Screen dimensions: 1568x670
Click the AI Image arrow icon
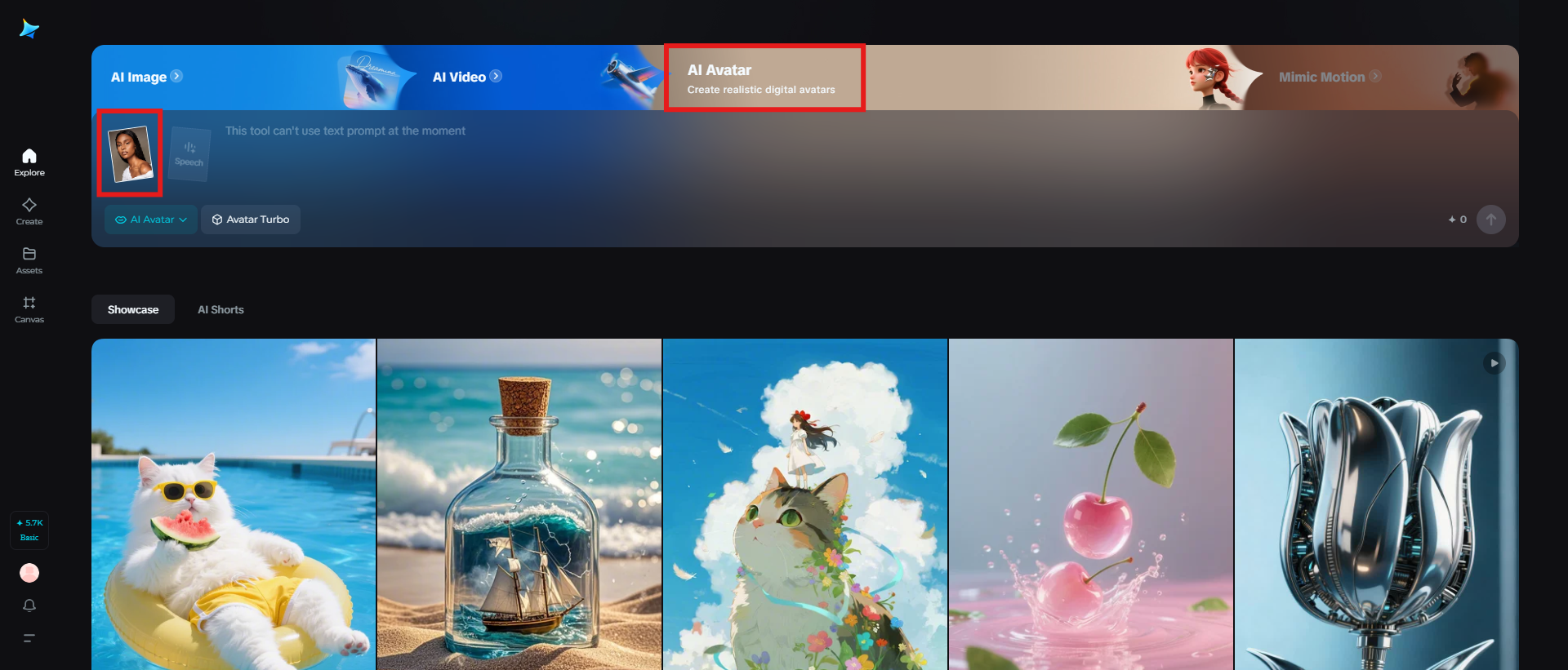pyautogui.click(x=176, y=76)
